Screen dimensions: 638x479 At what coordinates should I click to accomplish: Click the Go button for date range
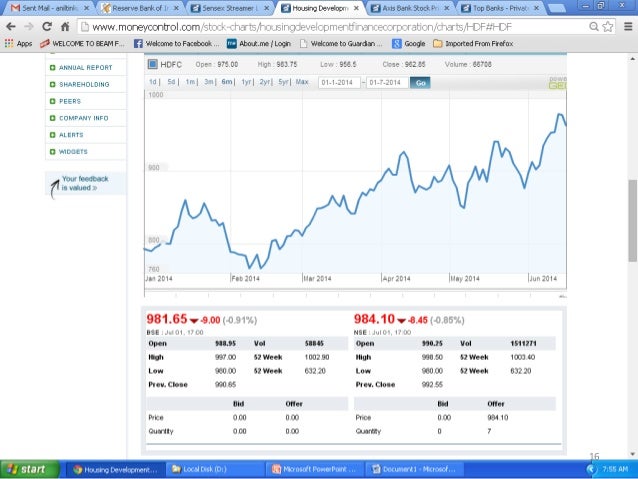pos(420,83)
